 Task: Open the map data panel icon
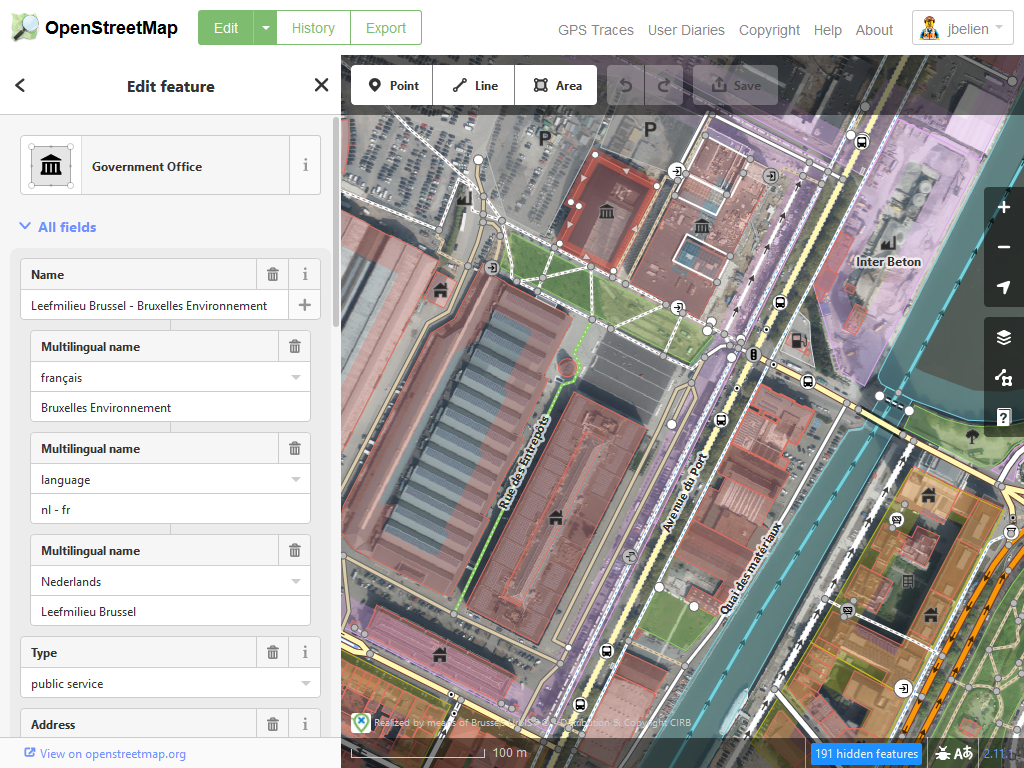coord(1004,378)
